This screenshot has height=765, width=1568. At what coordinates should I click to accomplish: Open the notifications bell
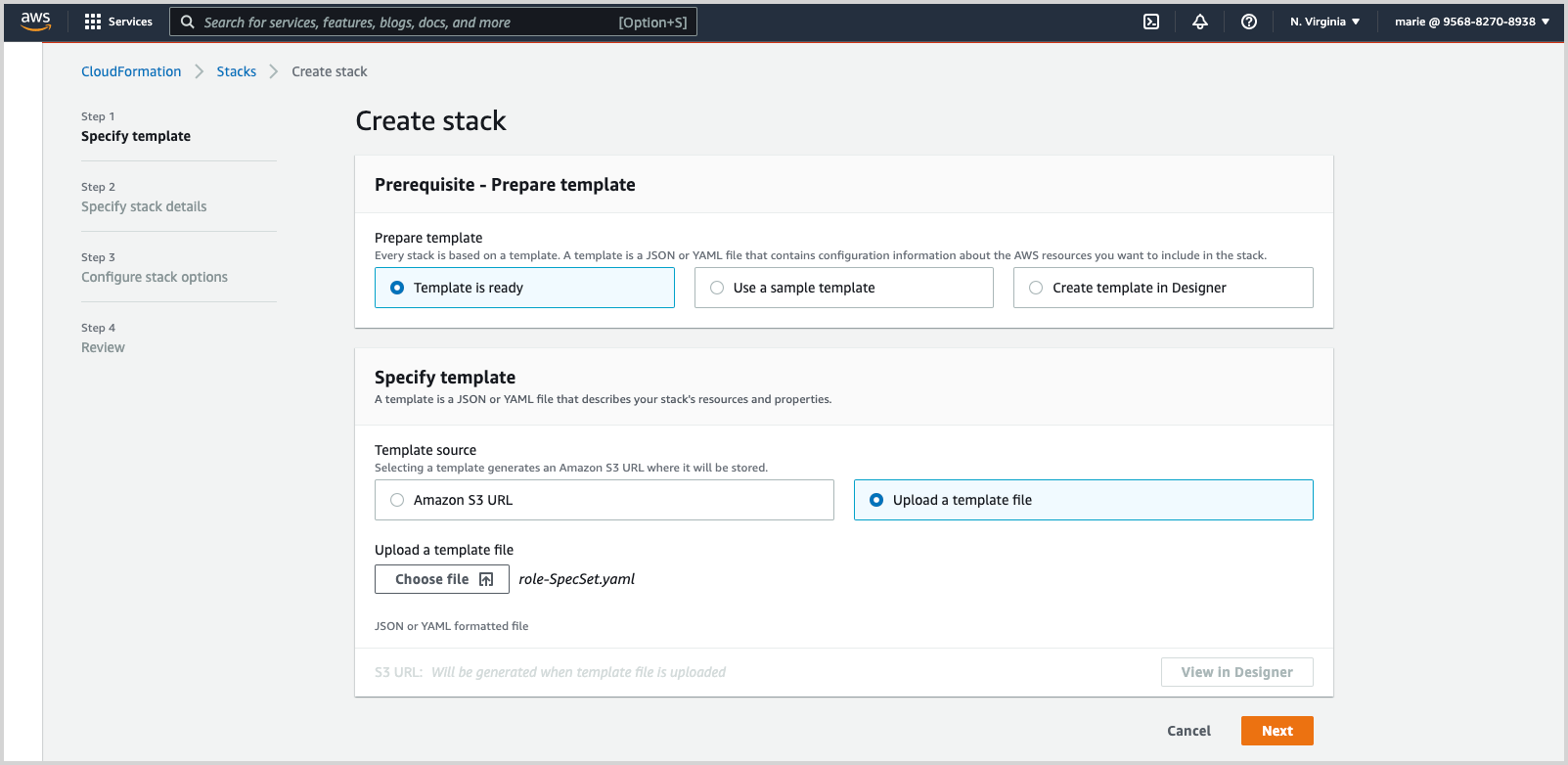coord(1200,22)
